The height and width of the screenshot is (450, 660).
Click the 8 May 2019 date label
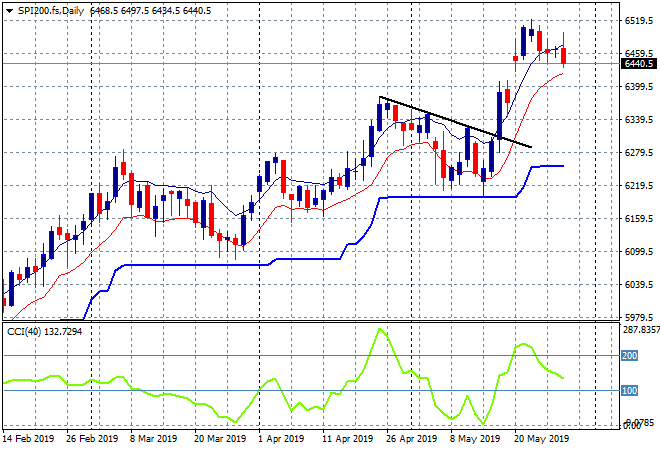coord(475,439)
